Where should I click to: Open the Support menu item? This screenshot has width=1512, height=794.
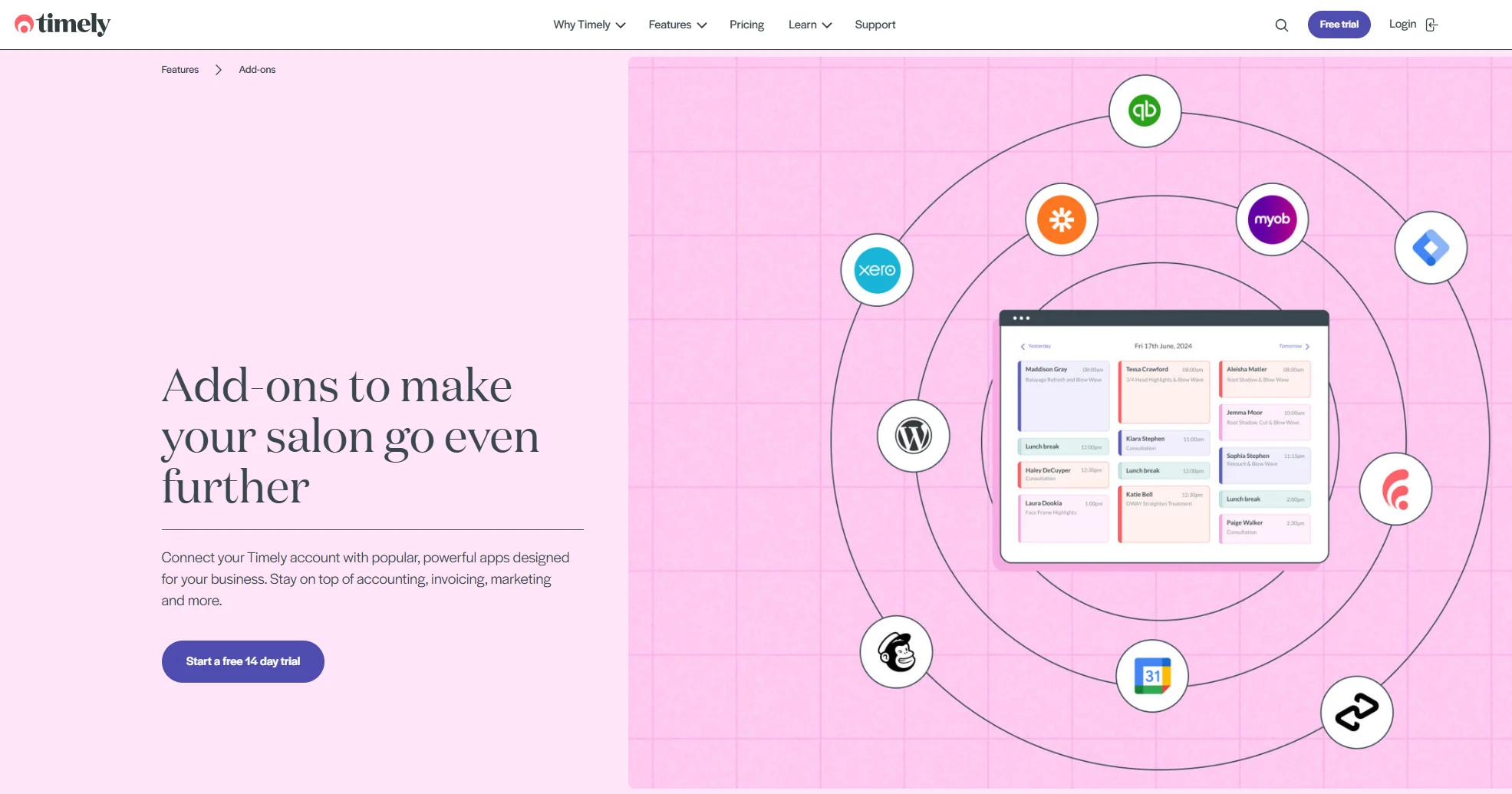[875, 24]
